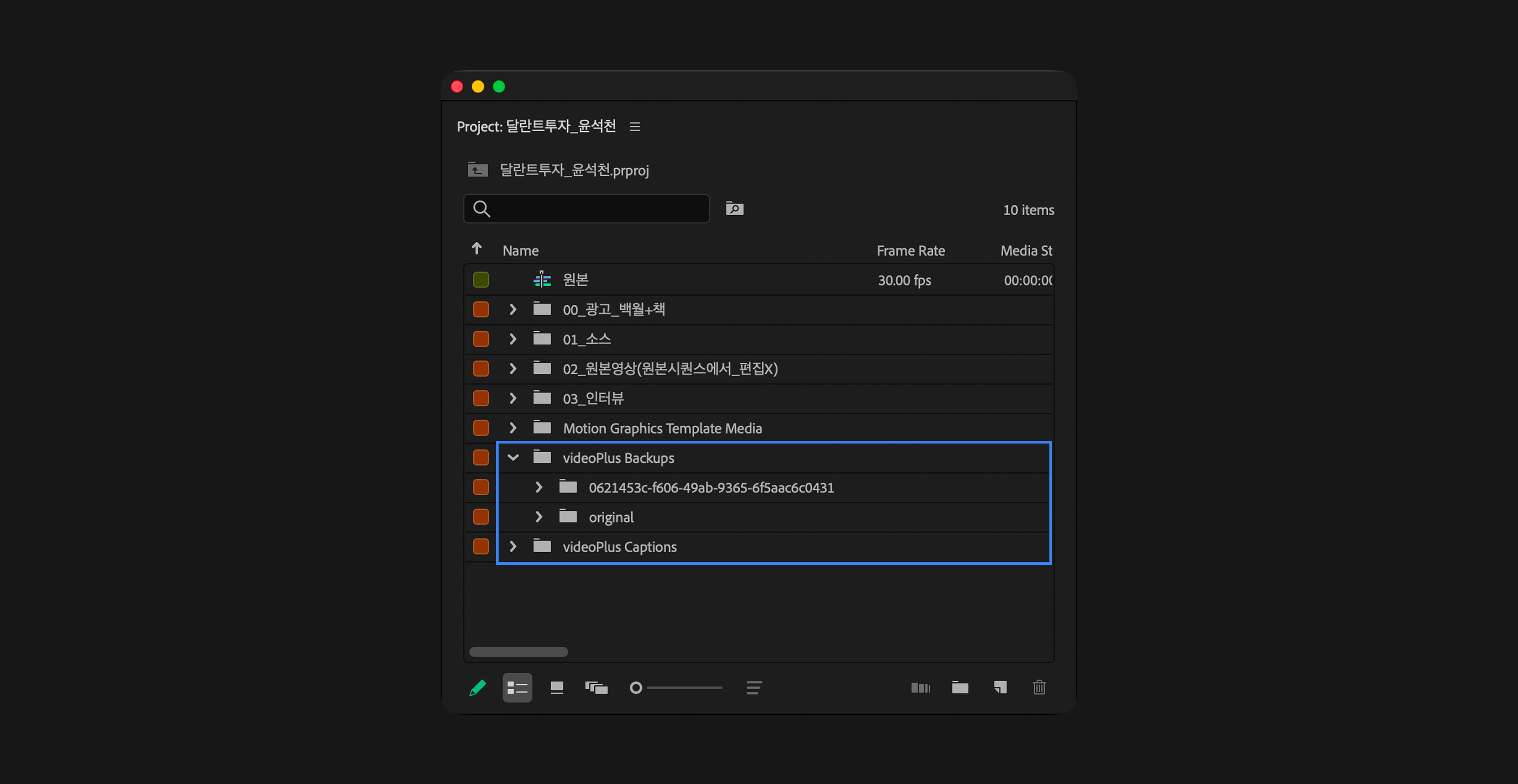Create a New Bin
This screenshot has width=1518, height=784.
pyautogui.click(x=960, y=687)
